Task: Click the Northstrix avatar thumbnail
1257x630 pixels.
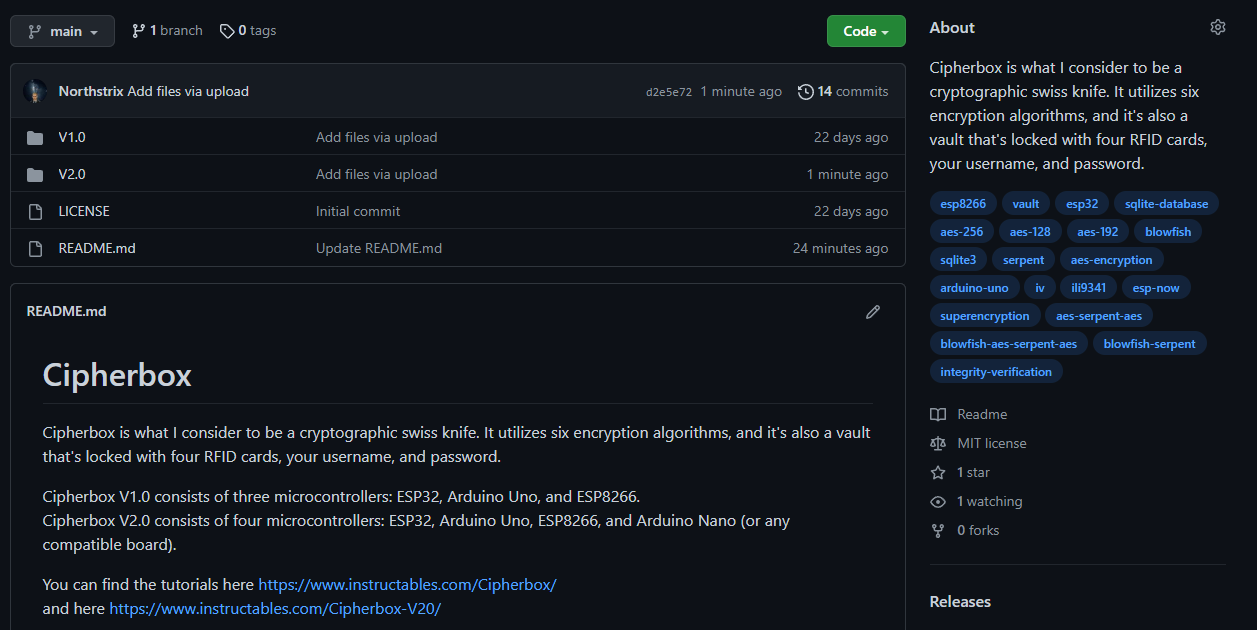Action: pyautogui.click(x=35, y=92)
